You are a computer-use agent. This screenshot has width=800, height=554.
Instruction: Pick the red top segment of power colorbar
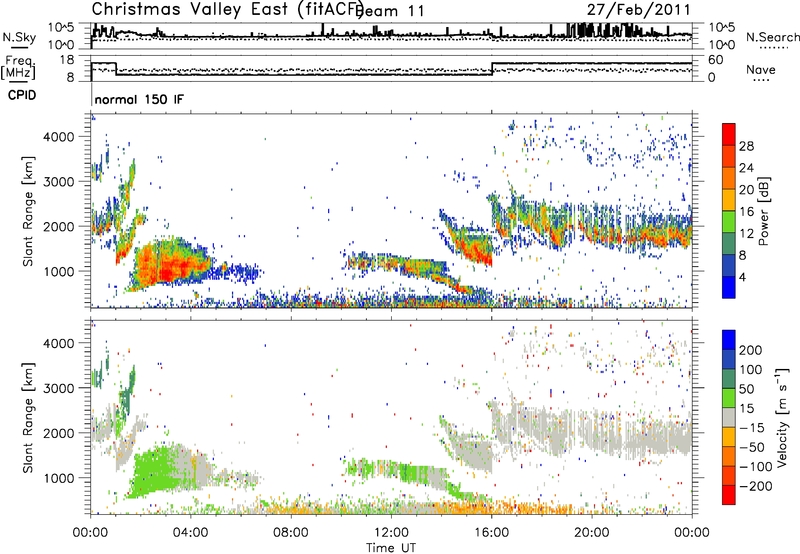pos(729,134)
